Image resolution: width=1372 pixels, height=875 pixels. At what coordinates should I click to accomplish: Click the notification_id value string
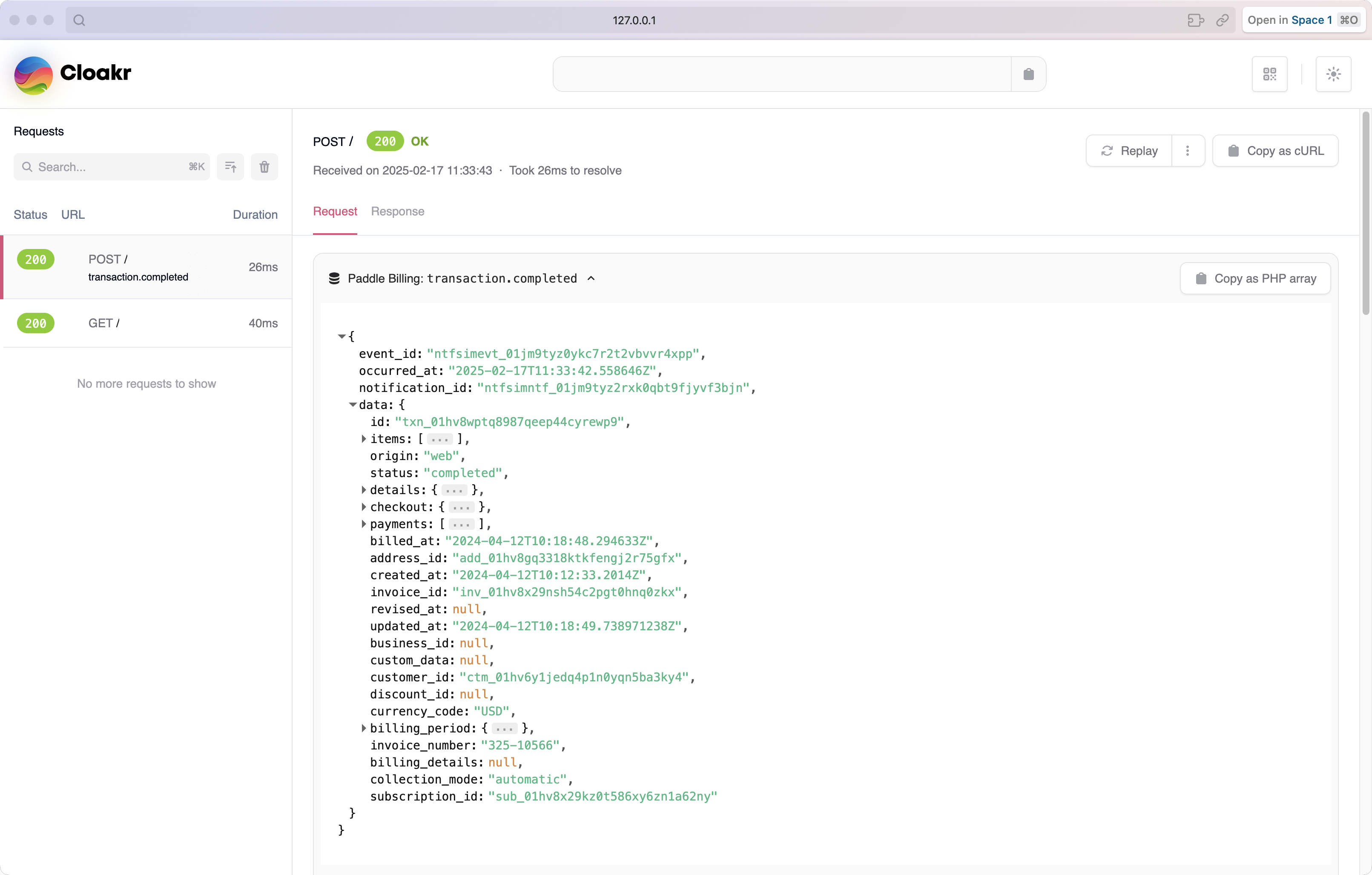pyautogui.click(x=613, y=388)
